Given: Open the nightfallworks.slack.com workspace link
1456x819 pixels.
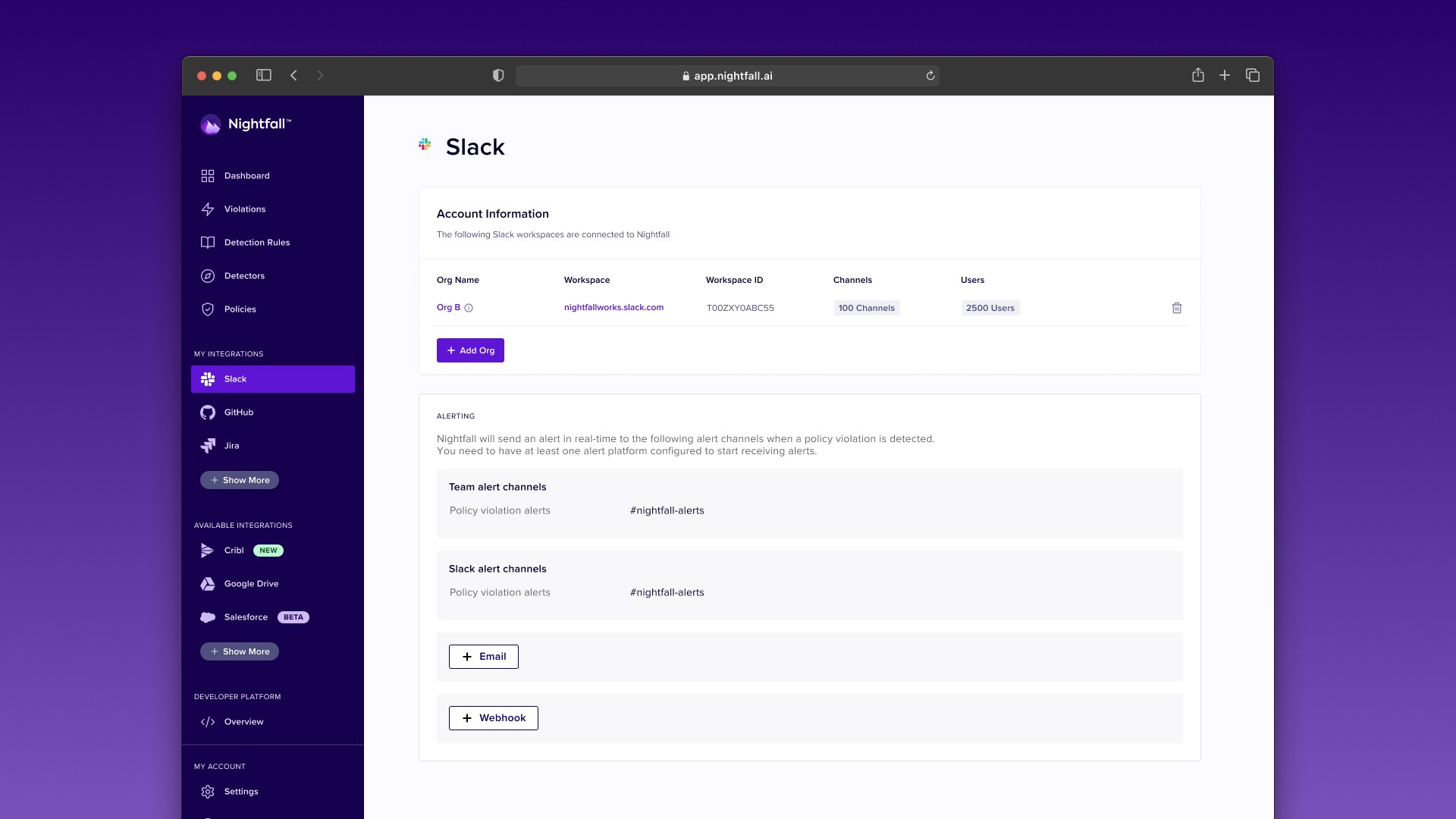Looking at the screenshot, I should [x=613, y=307].
